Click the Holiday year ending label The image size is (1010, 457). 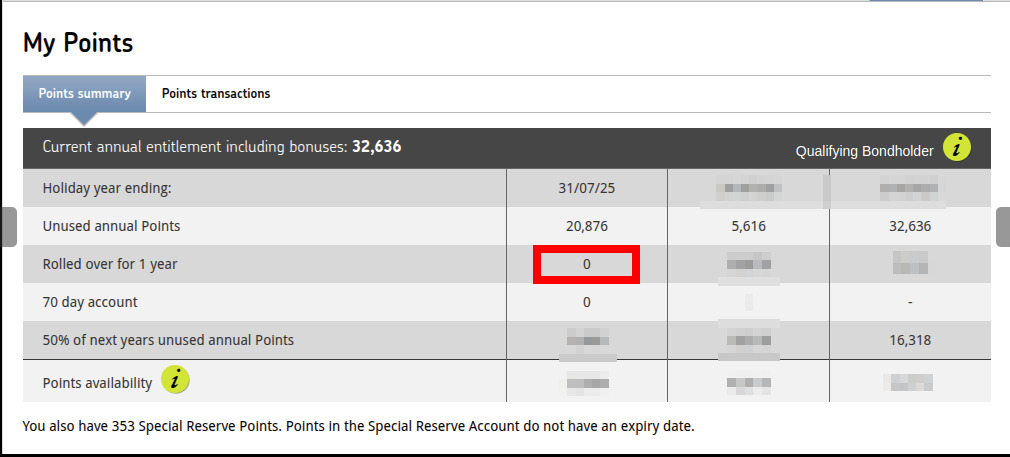[107, 189]
